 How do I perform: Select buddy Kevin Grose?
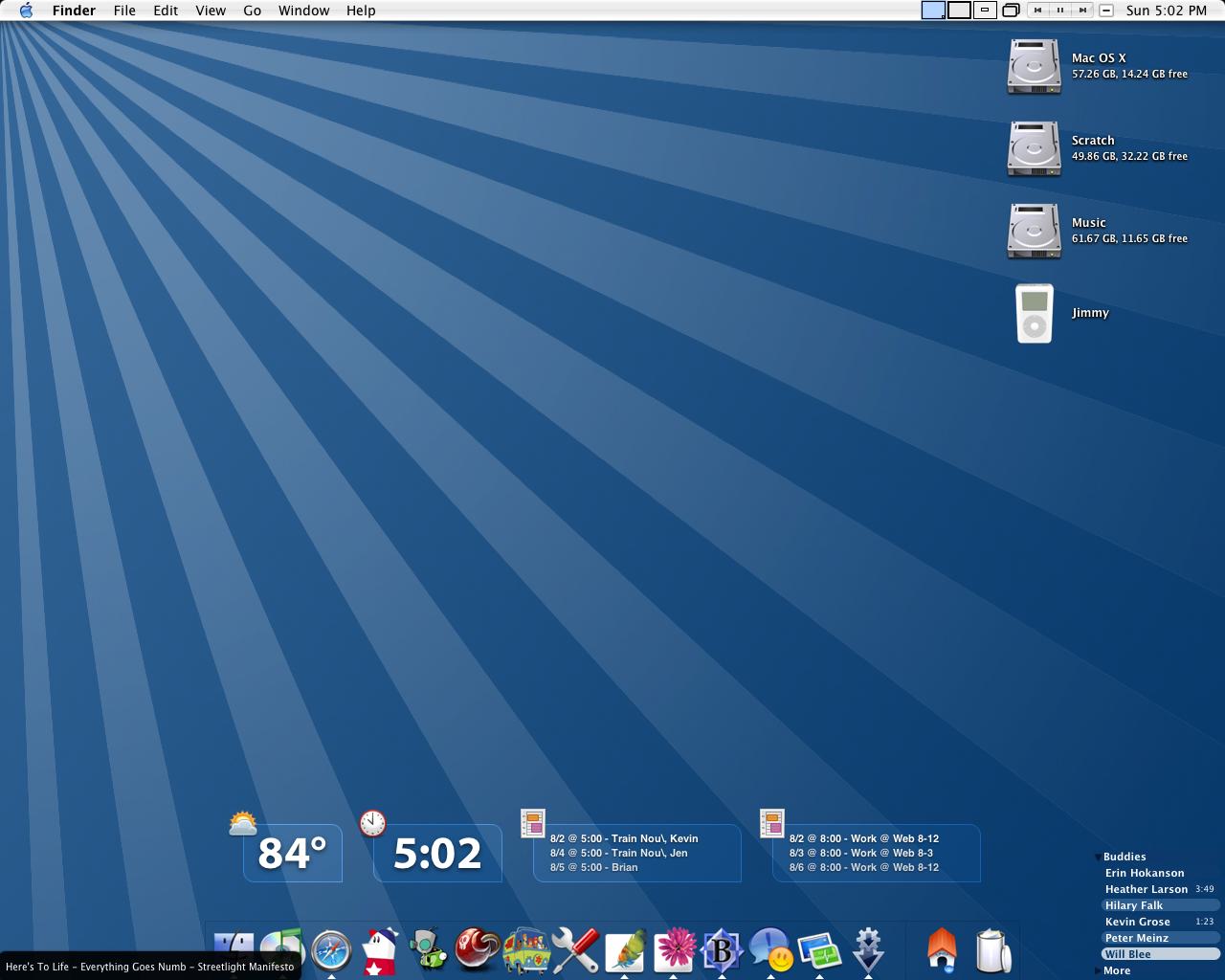click(x=1137, y=922)
